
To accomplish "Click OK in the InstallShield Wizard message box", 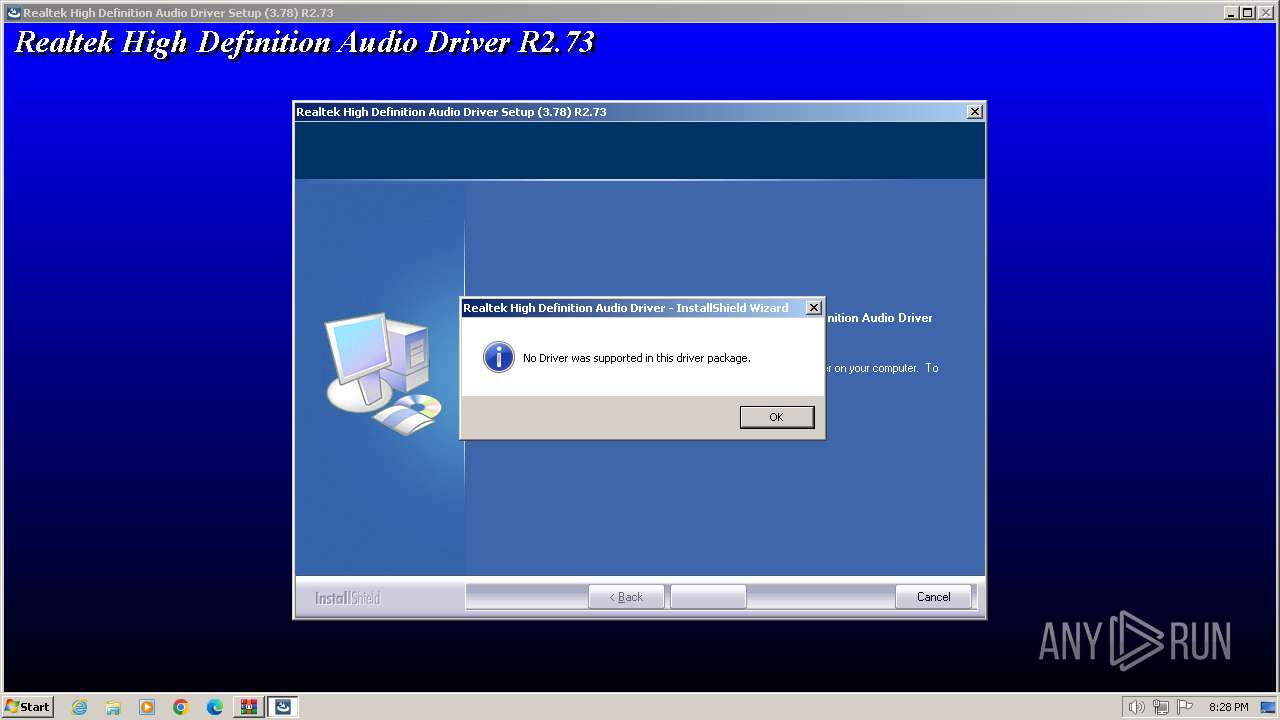I will tap(777, 417).
